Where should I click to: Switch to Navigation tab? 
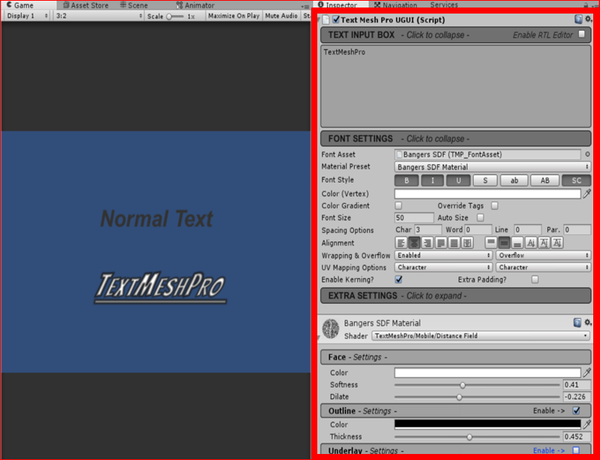(x=396, y=5)
